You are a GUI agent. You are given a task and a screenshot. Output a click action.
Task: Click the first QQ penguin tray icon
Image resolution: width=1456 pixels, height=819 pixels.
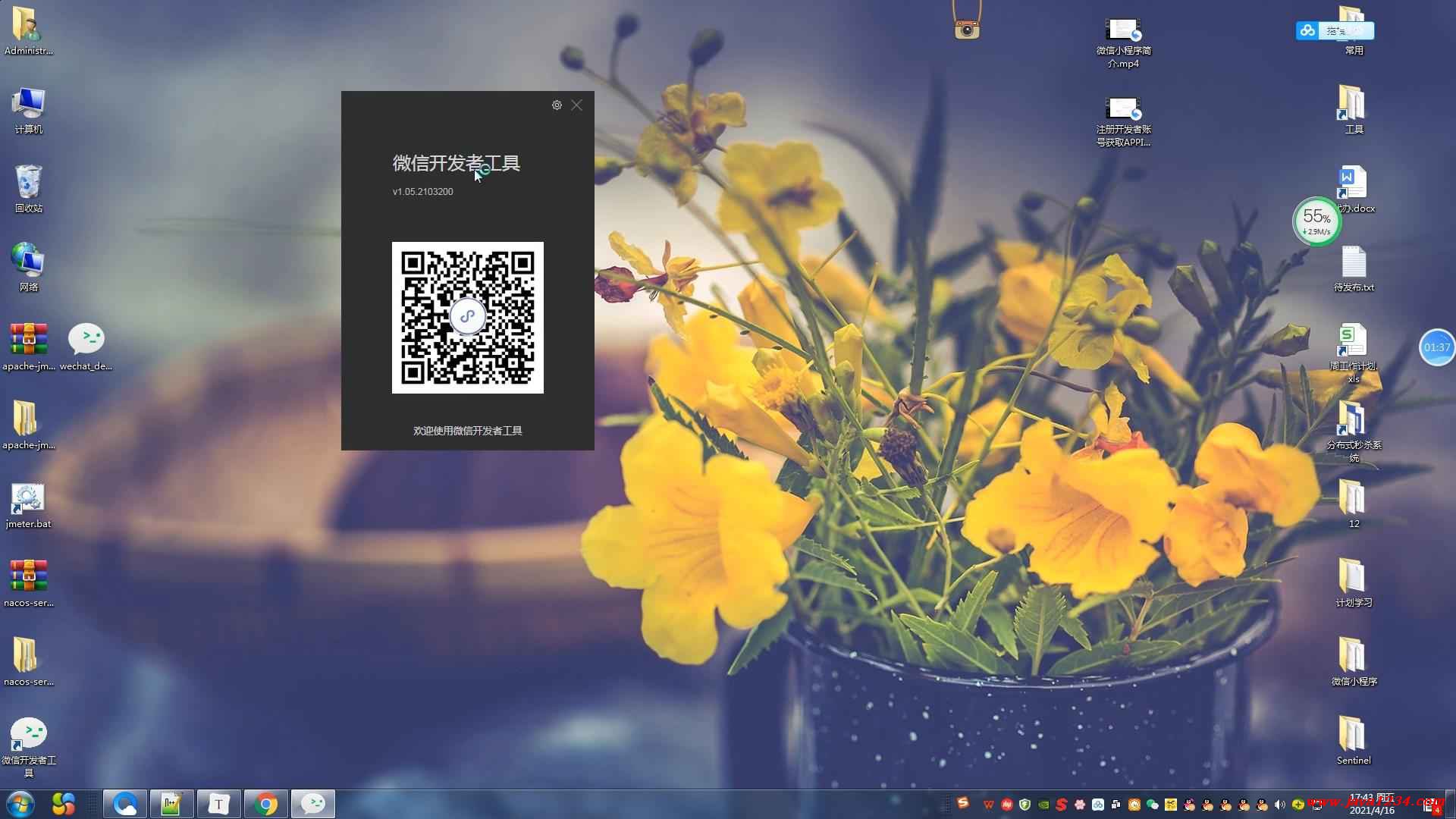pos(1189,805)
